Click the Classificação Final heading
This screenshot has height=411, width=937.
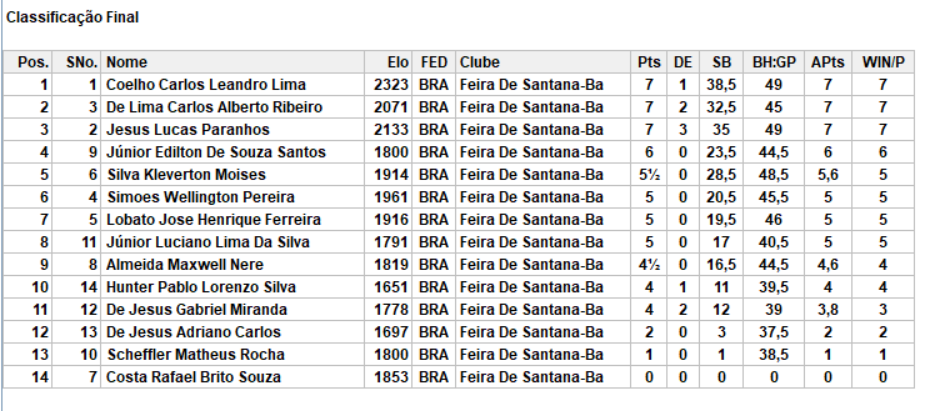click(x=72, y=18)
